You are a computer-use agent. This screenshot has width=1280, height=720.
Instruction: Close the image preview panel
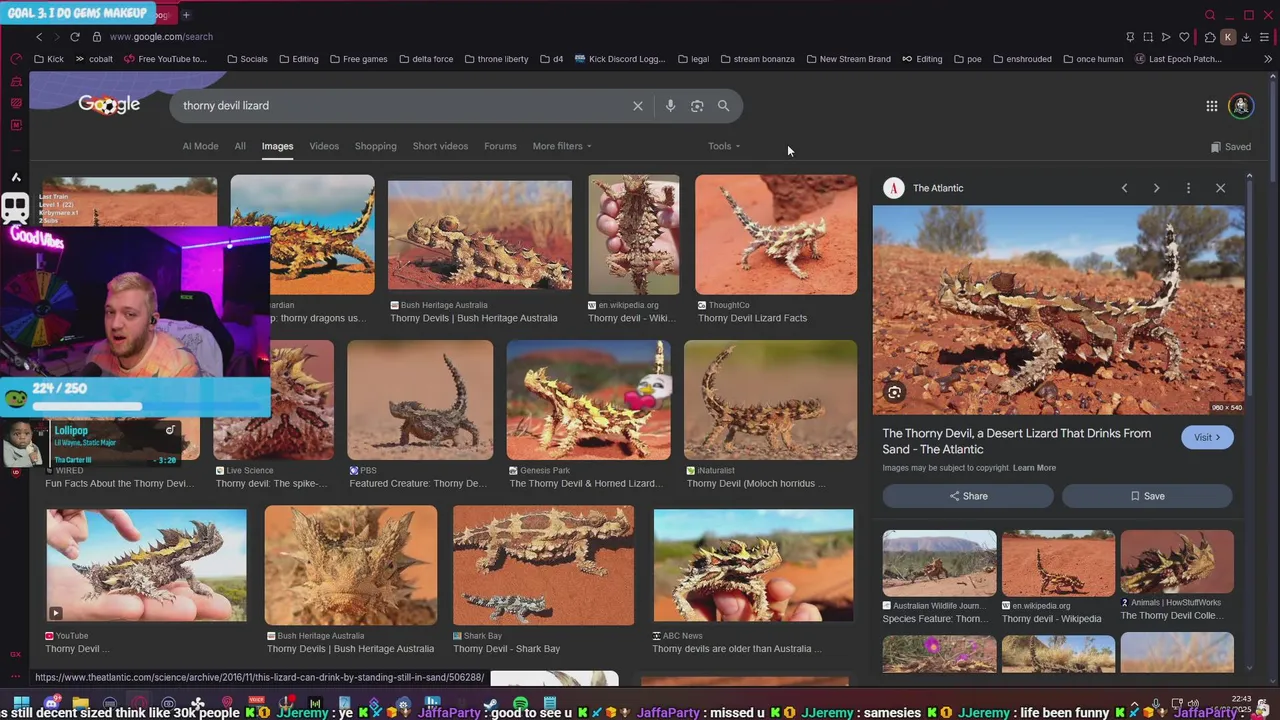(x=1220, y=188)
